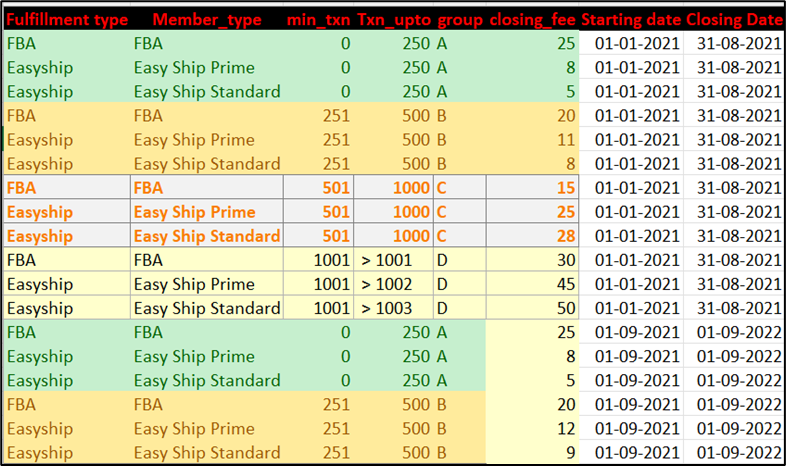The image size is (786, 466).
Task: Select bold orange FBA cell in group C
Action: pos(67,187)
